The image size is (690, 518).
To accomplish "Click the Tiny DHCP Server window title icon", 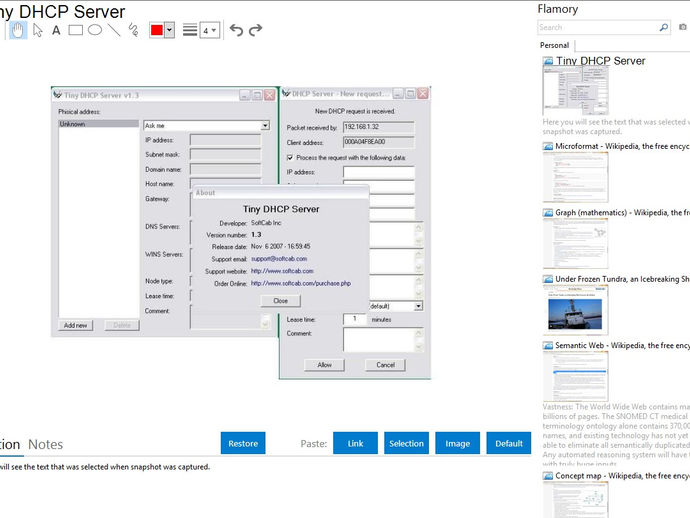I will click(x=57, y=95).
